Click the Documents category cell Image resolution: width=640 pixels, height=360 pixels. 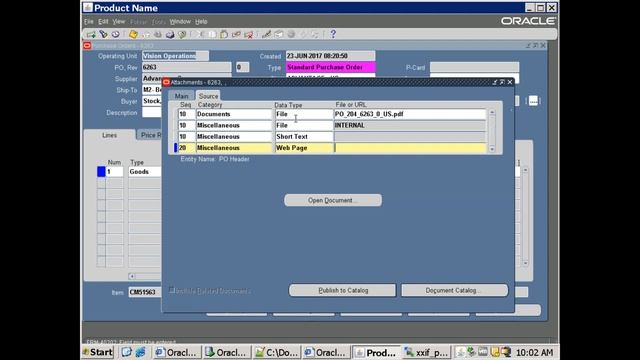tap(234, 114)
